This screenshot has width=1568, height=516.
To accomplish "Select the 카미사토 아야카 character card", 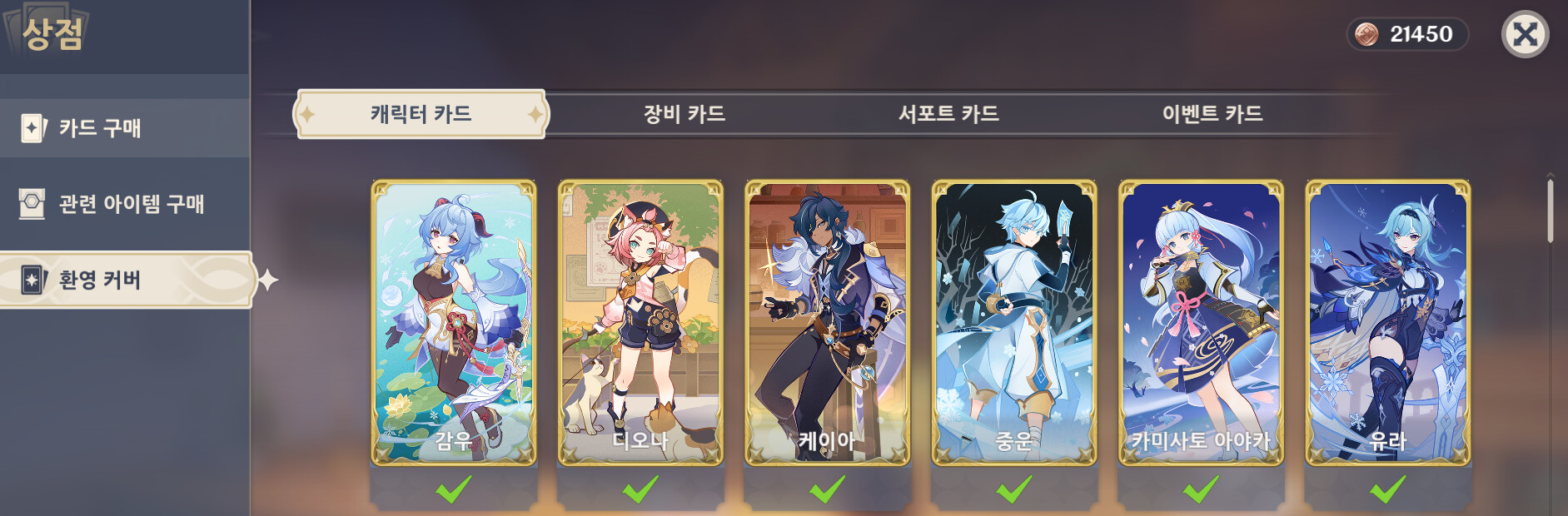I will tap(1201, 323).
